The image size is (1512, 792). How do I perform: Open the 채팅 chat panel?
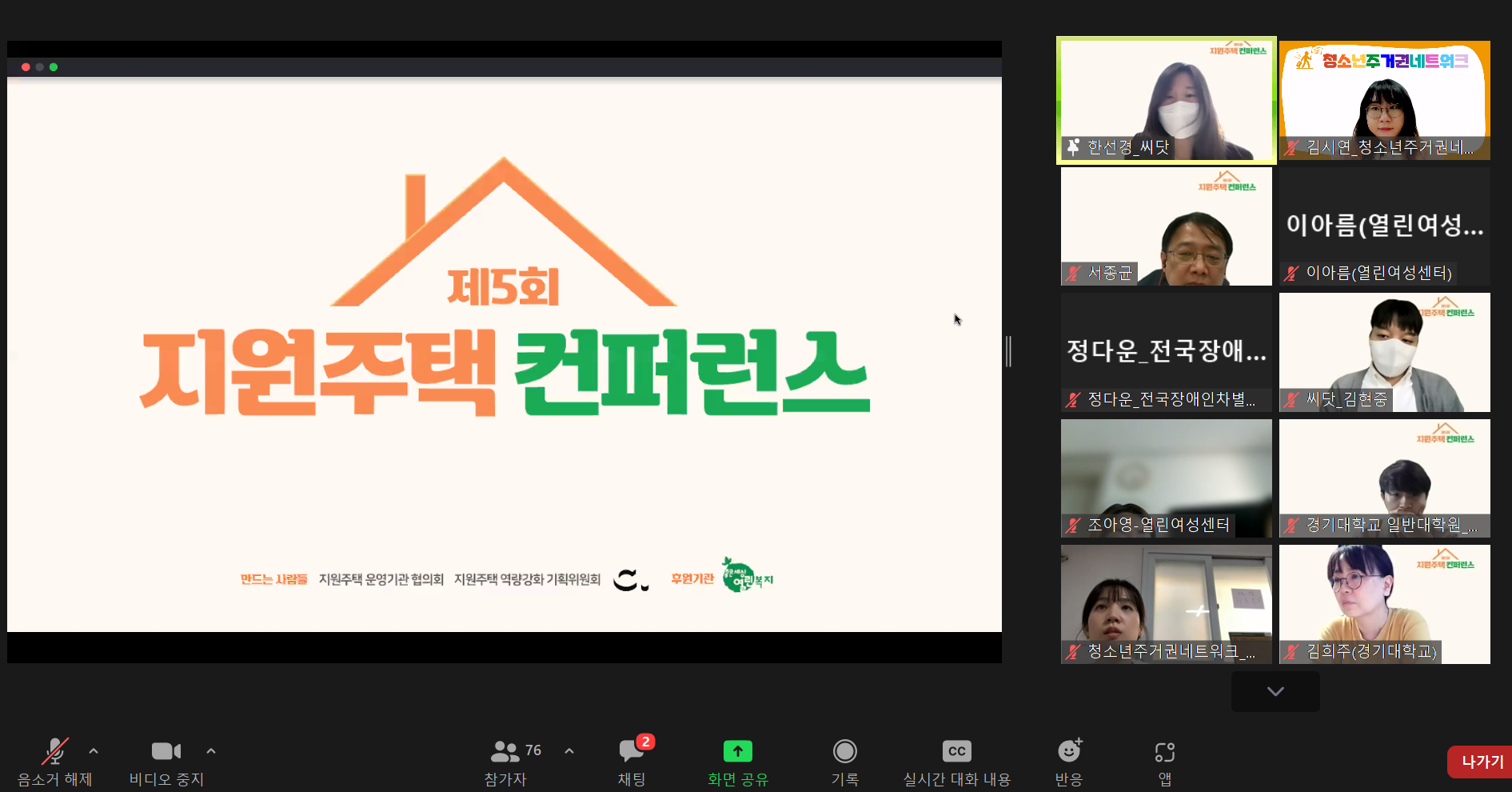632,762
